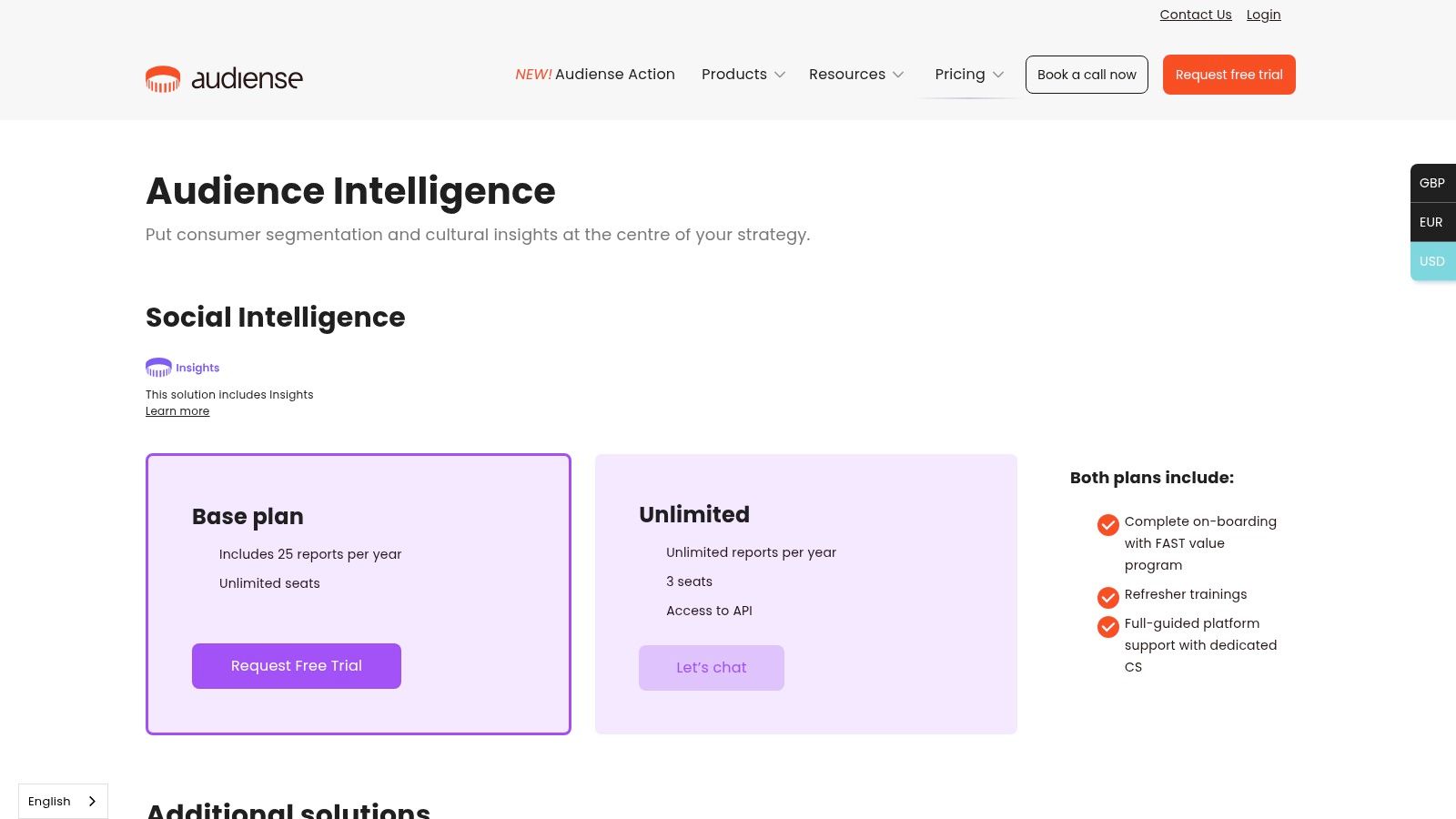Click Let's chat in Unlimited plan

point(712,668)
